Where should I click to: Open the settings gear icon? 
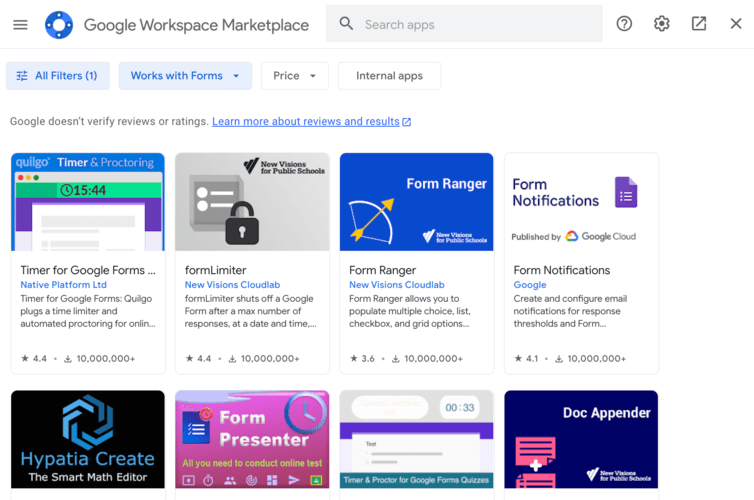662,24
